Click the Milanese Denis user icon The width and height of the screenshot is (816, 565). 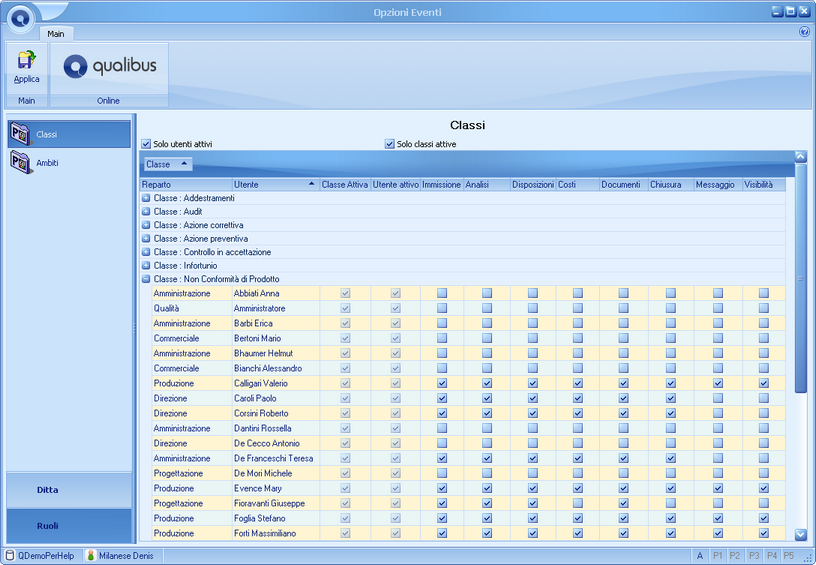click(x=91, y=555)
